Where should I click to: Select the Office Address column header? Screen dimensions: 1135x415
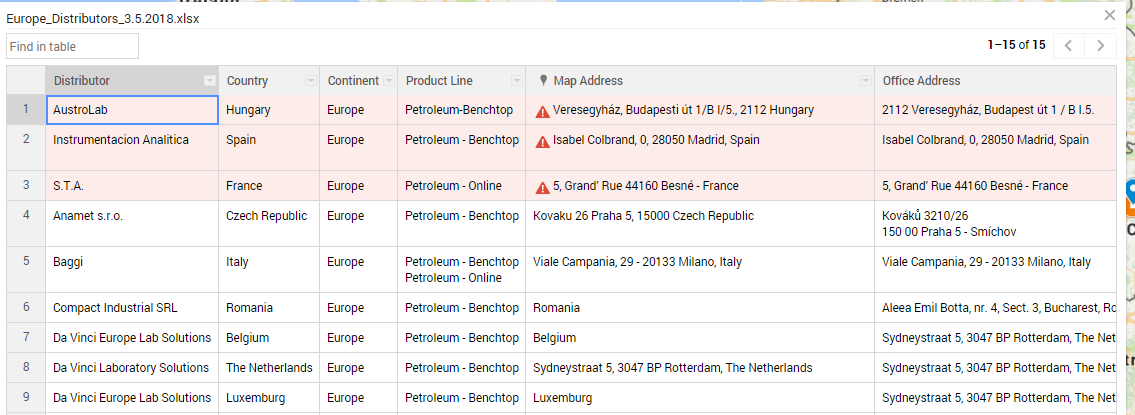[995, 80]
